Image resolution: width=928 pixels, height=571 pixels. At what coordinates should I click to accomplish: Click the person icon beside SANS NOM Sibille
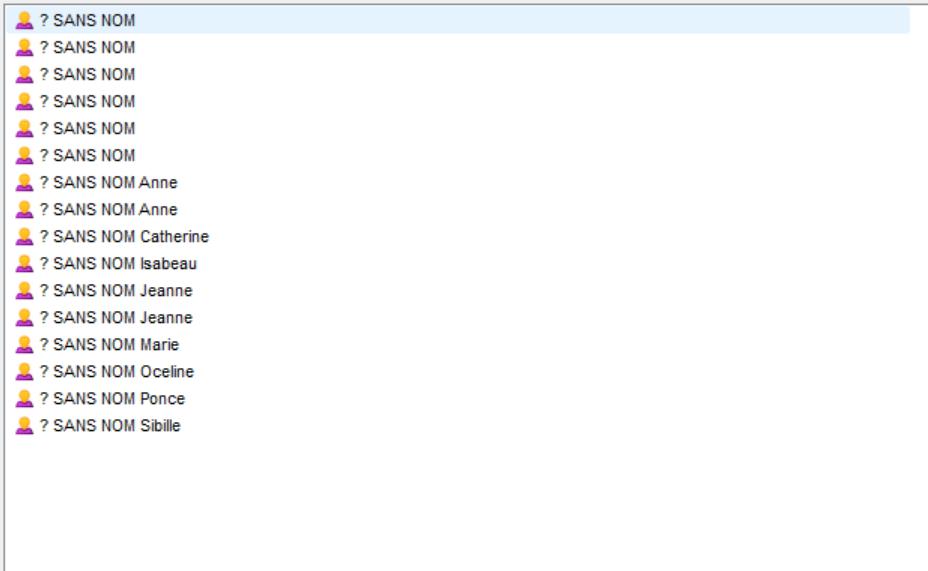(x=24, y=426)
